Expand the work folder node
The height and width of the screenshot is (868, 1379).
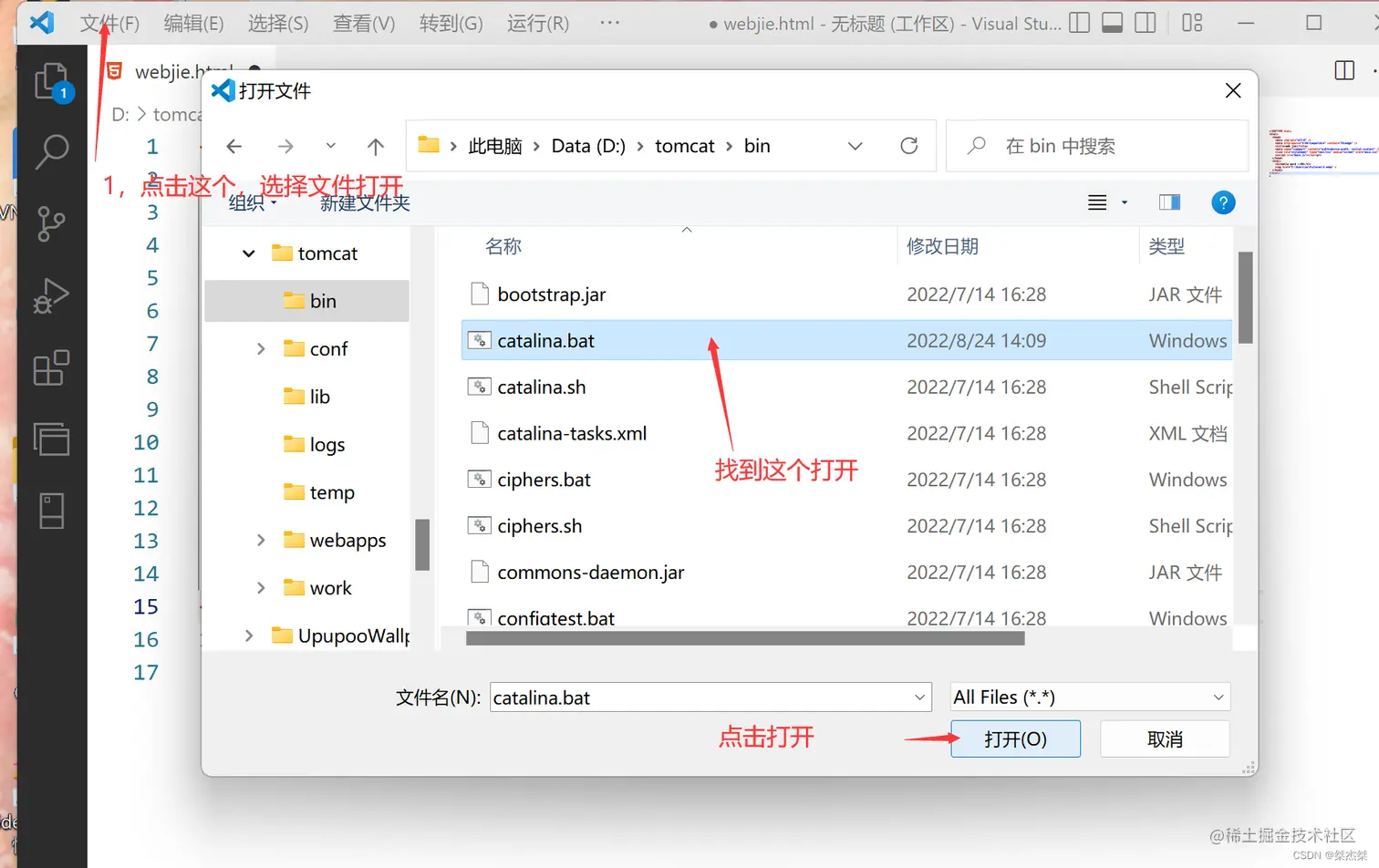pos(261,588)
